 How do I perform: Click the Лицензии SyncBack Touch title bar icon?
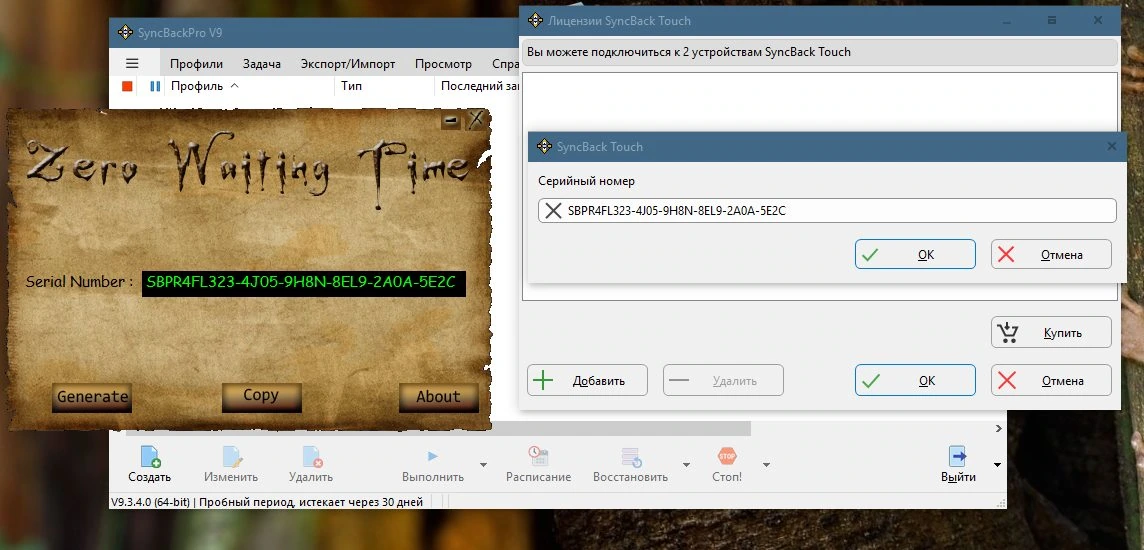tap(535, 20)
